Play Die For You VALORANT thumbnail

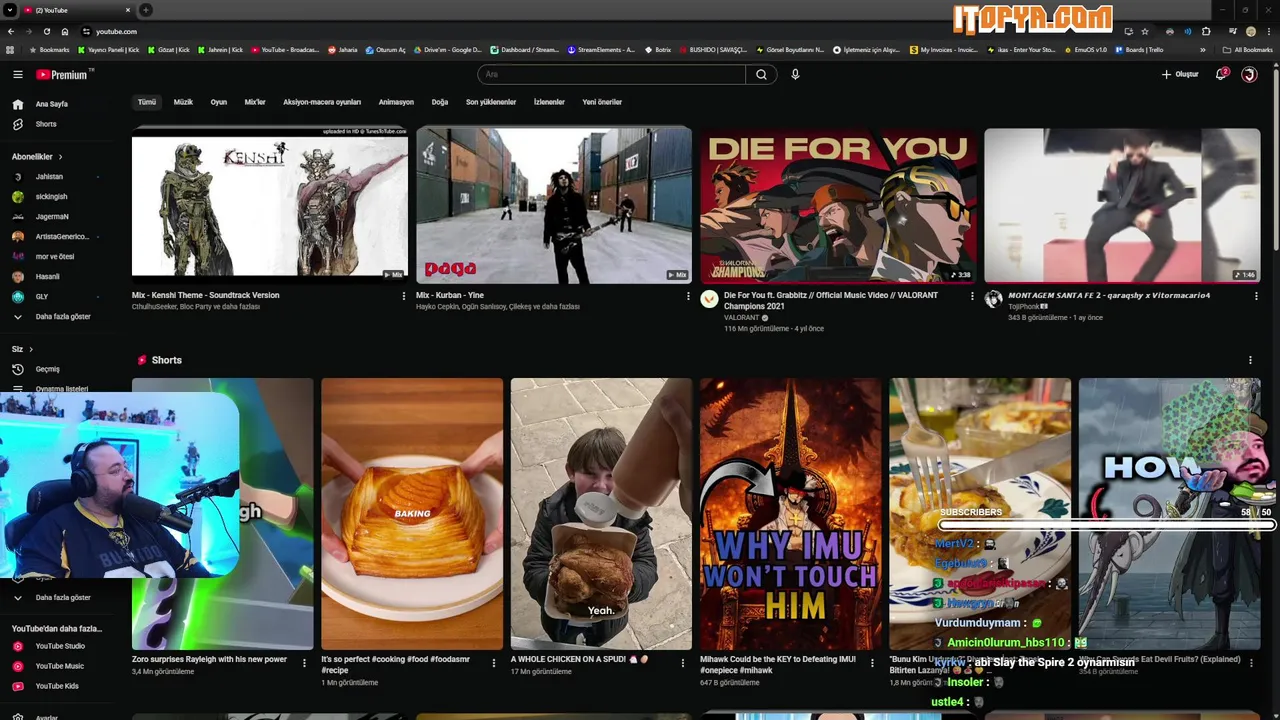(838, 205)
